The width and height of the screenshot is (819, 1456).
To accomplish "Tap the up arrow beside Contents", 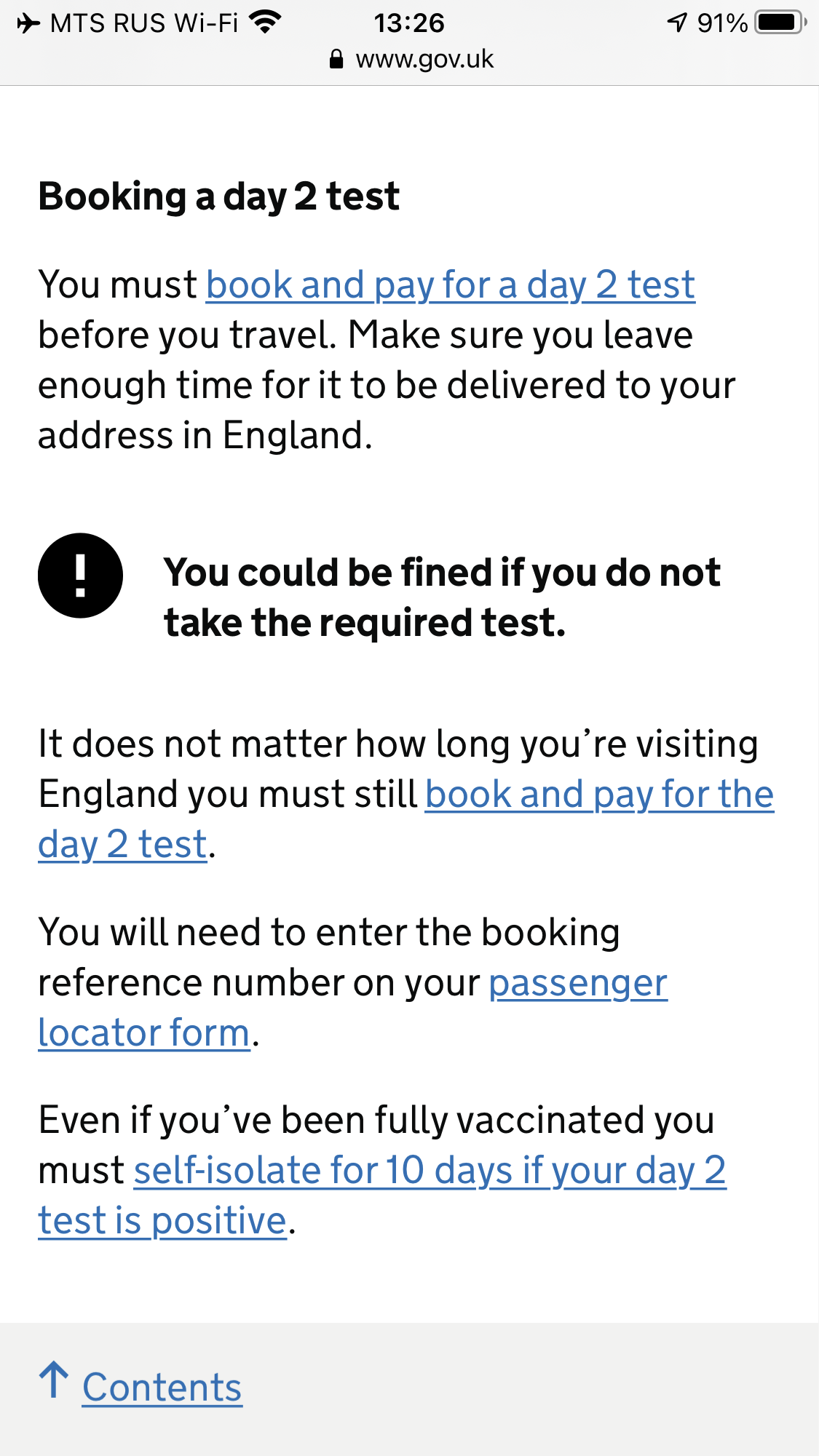I will (54, 1380).
